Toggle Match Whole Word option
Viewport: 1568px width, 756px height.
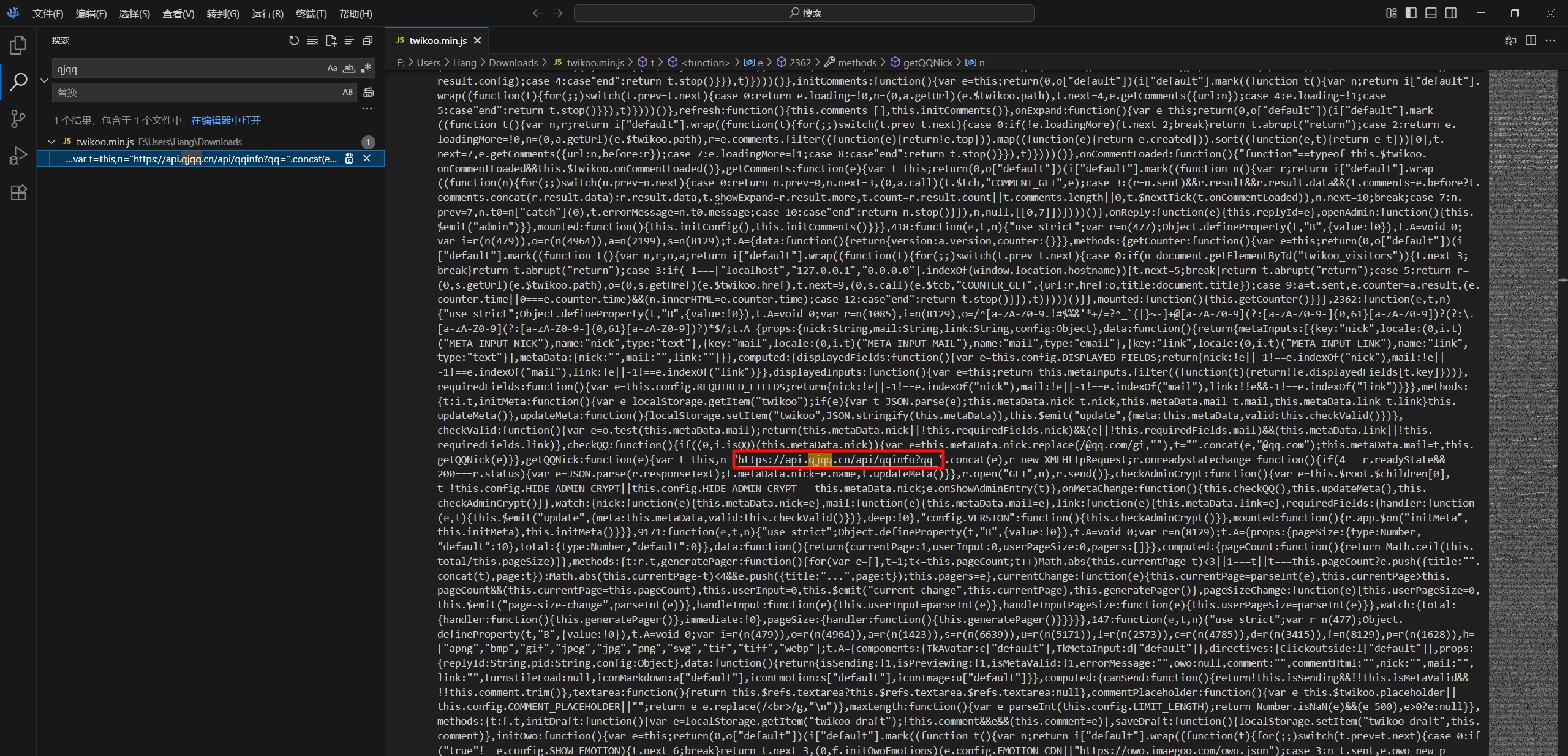(349, 69)
